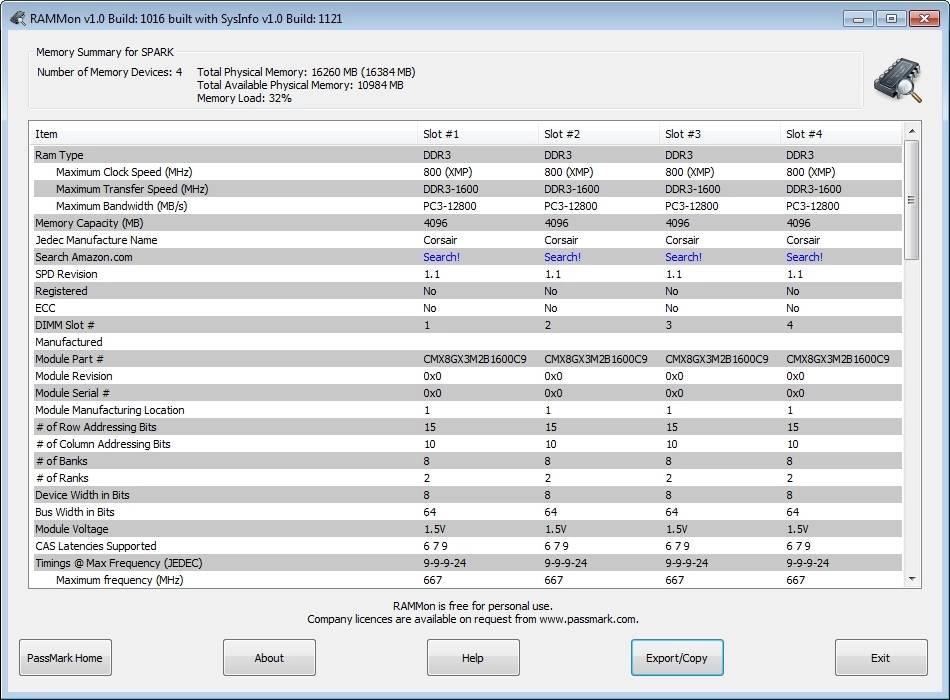Select the SPD Revision row label
The width and height of the screenshot is (950, 700).
tap(66, 274)
